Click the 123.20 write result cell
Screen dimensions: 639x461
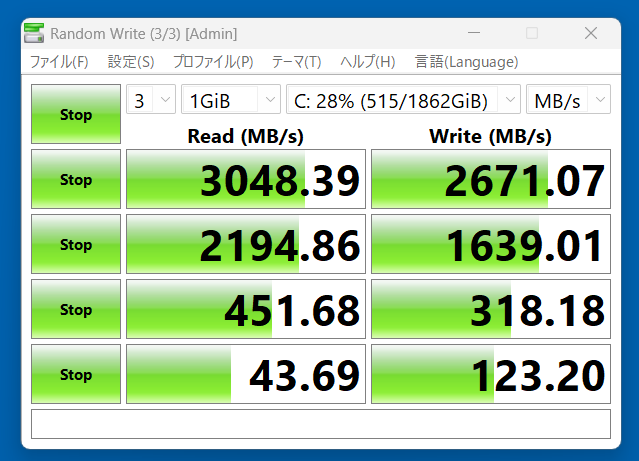click(x=490, y=375)
